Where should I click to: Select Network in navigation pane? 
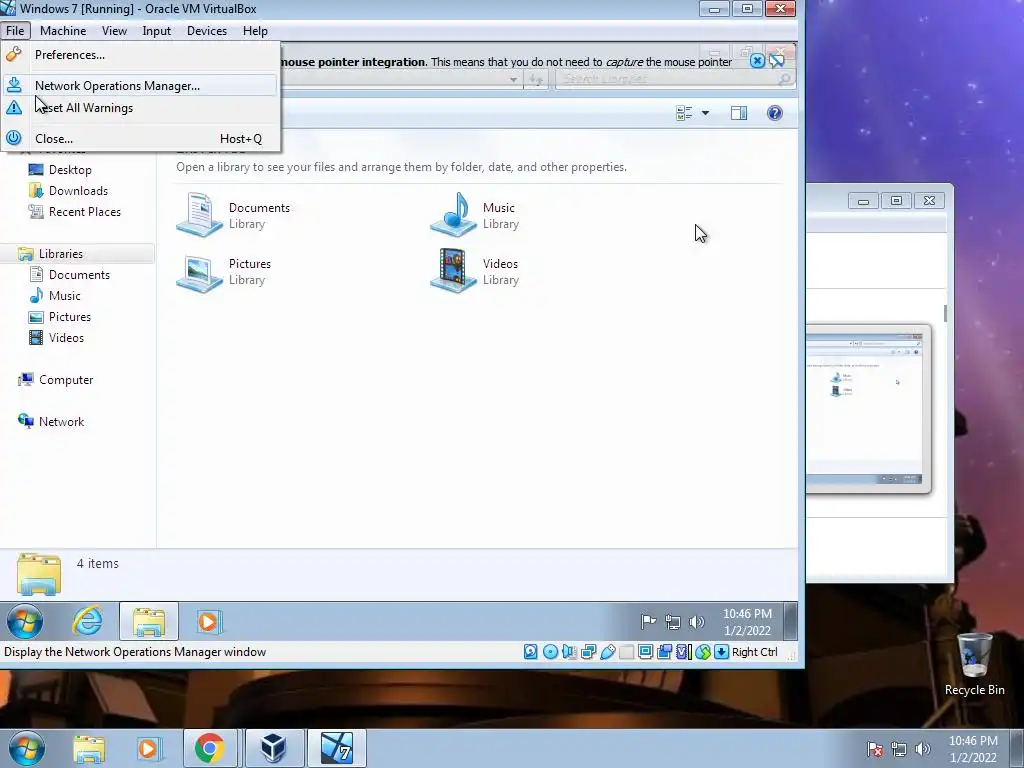61,422
